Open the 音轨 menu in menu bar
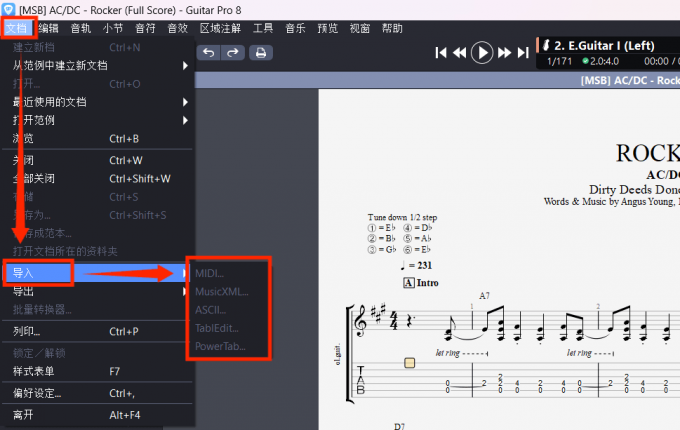Viewport: 680px width, 430px height. [81, 28]
